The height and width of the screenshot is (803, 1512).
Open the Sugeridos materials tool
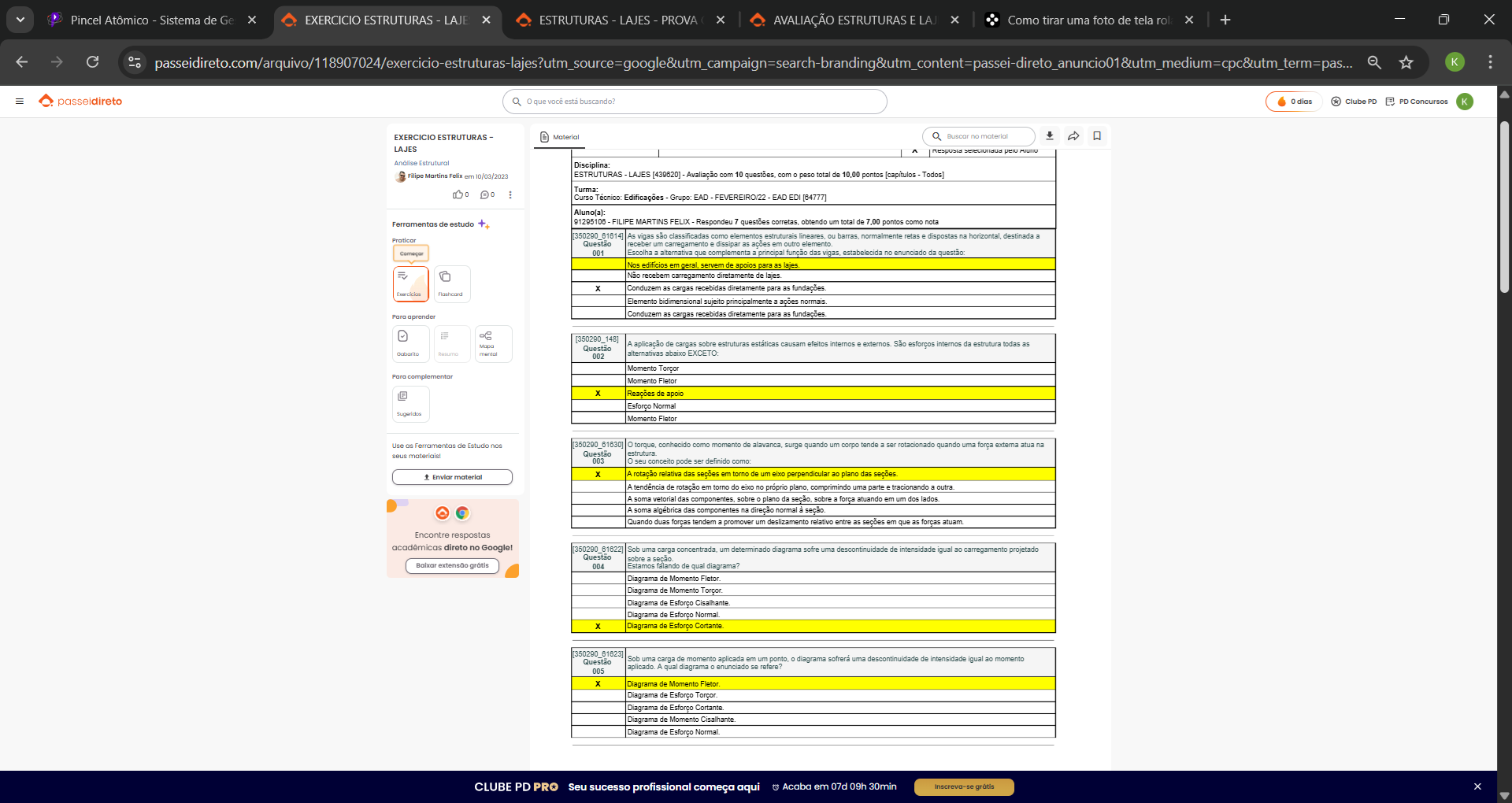410,403
